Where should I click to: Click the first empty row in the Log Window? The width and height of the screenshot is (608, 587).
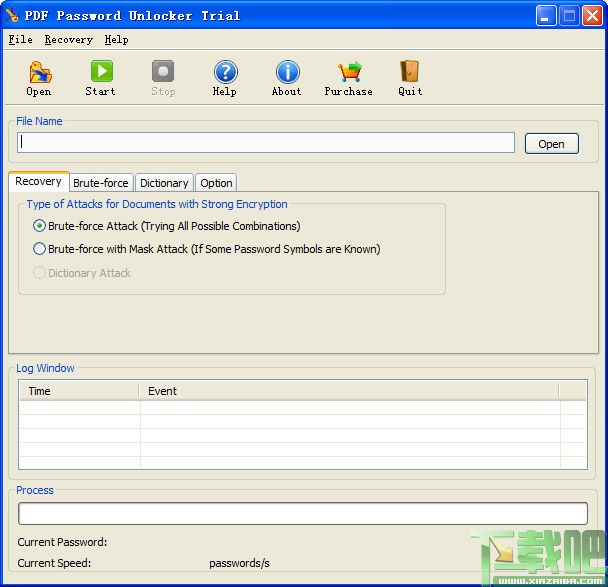point(303,407)
